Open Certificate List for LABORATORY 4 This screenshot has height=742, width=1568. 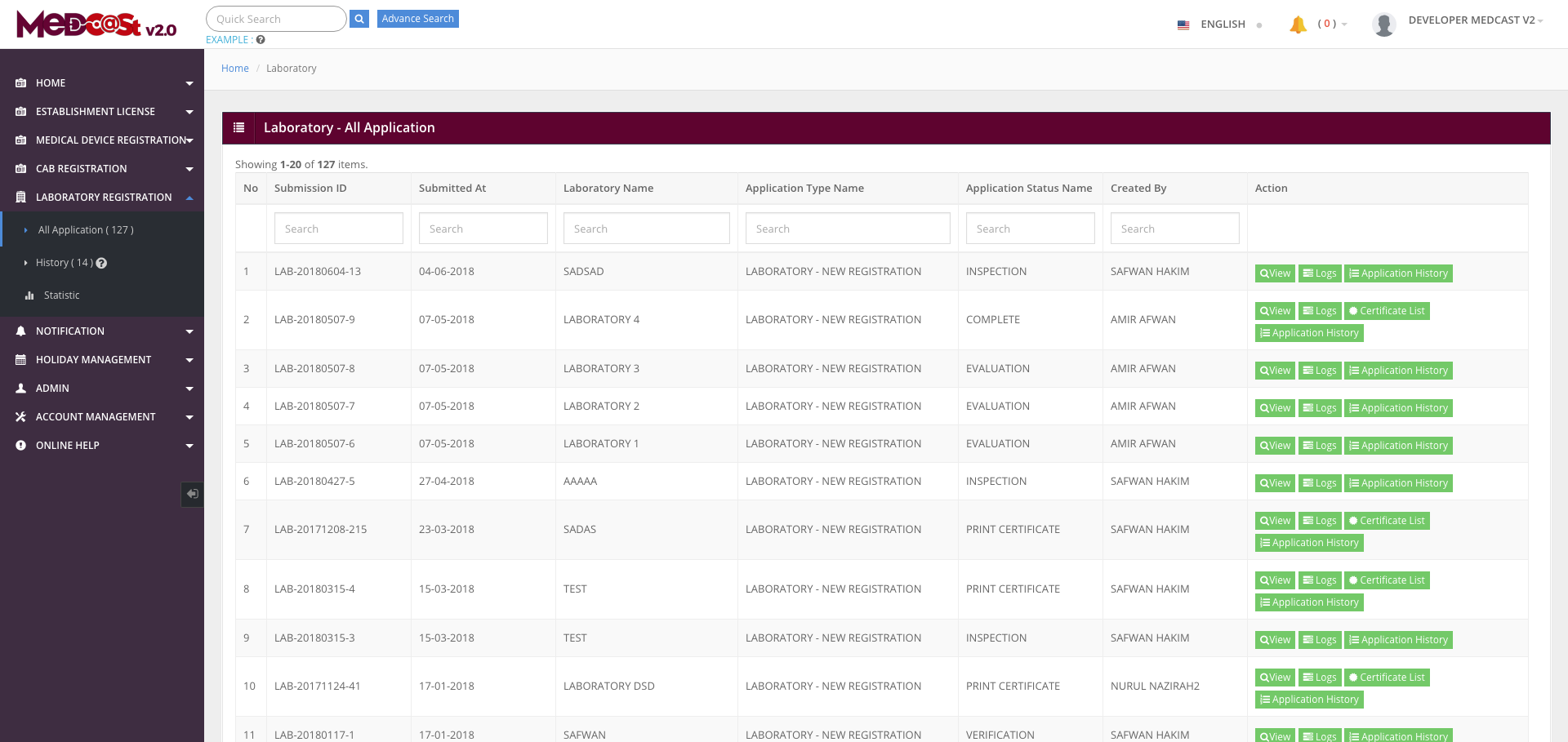click(x=1386, y=311)
